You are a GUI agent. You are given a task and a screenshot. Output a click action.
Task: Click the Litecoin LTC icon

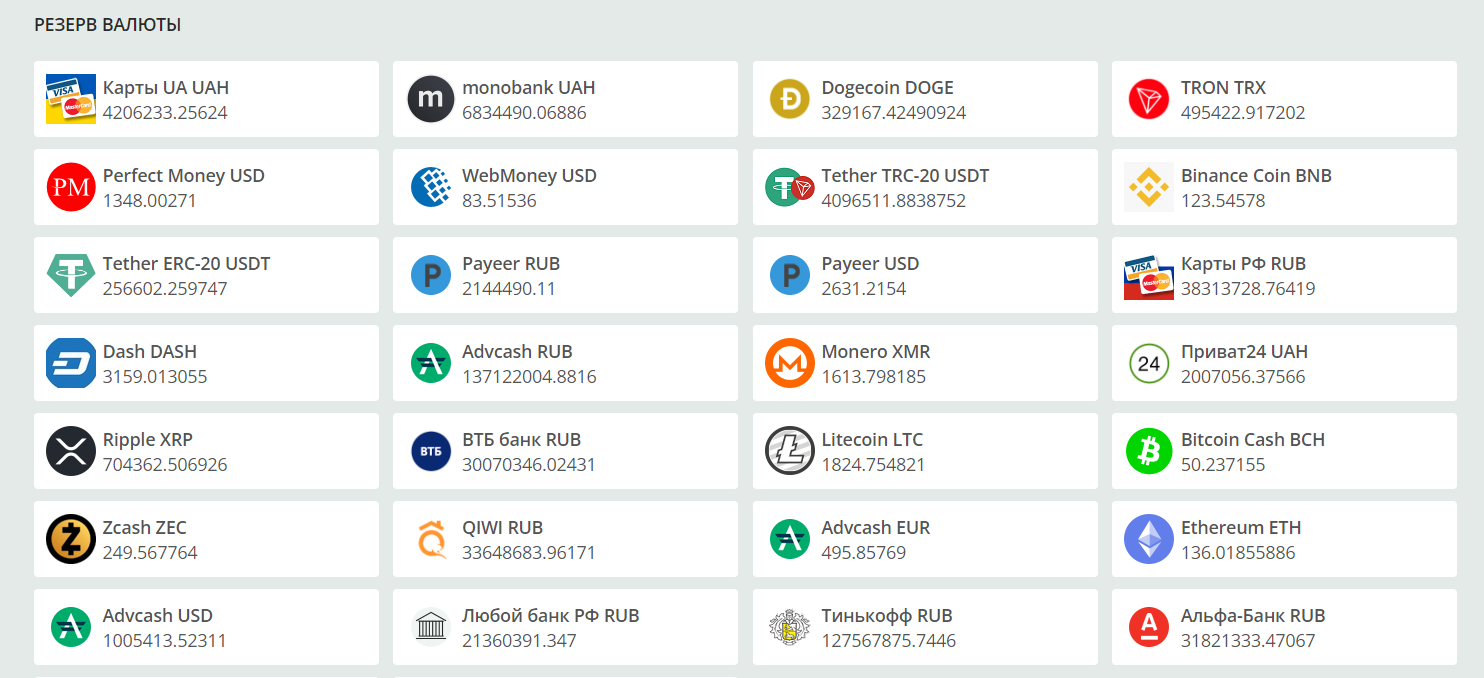(x=790, y=451)
